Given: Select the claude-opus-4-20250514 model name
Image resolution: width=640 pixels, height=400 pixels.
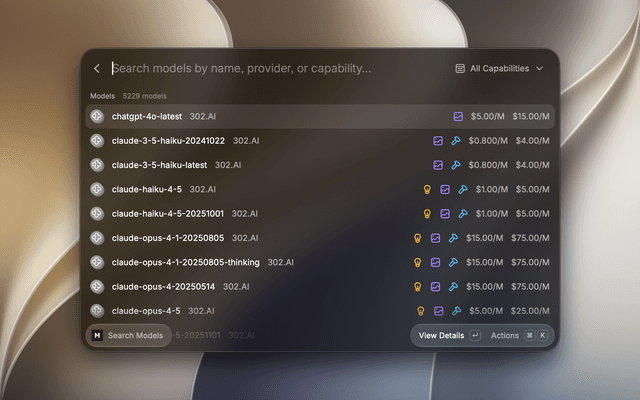Looking at the screenshot, I should (163, 287).
